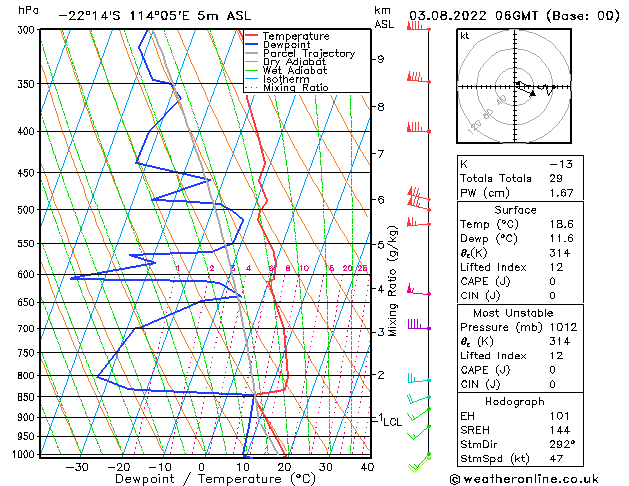
Task: Click the Parcel Trajectory legend entry
Action: (x=300, y=53)
